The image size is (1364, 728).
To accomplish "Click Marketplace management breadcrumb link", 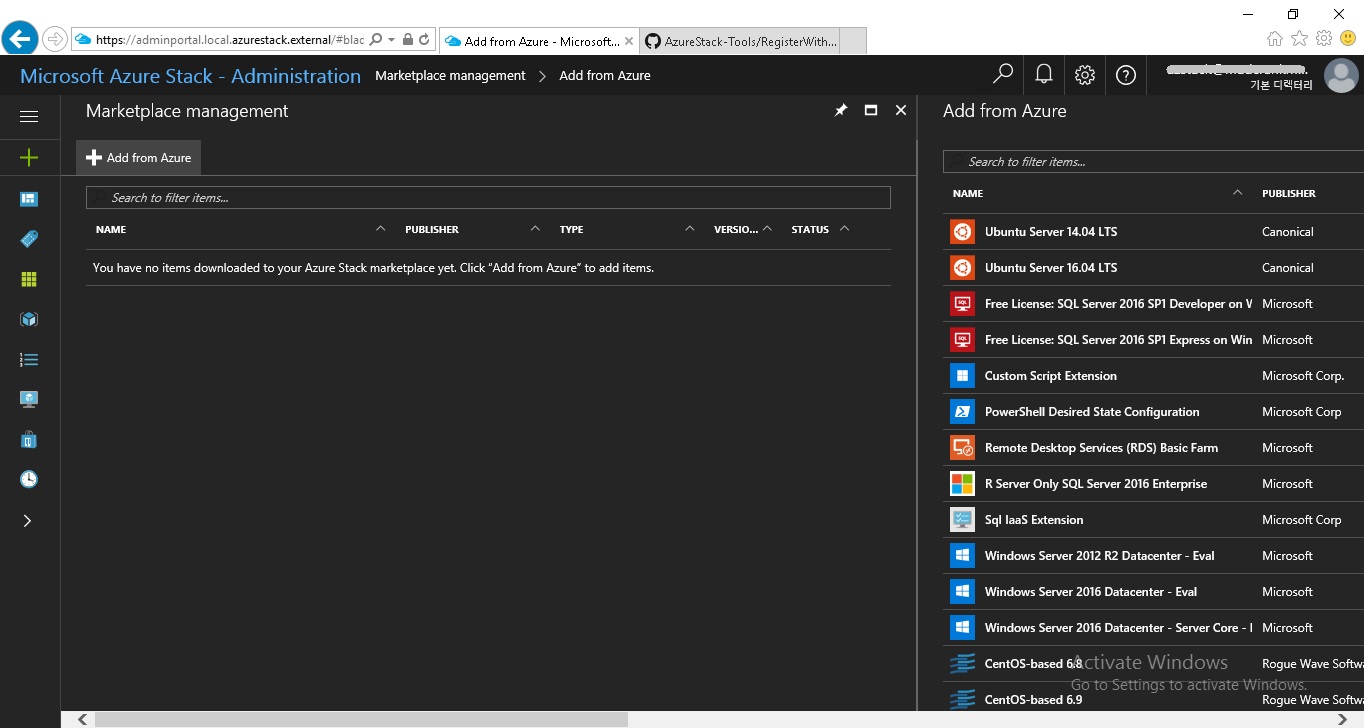I will pos(450,75).
